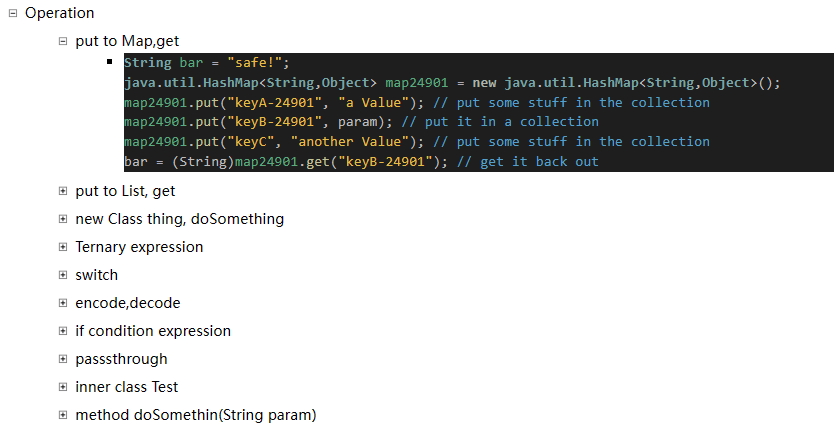The height and width of the screenshot is (429, 834).
Task: Expand 'new Class thing, doSomething' node
Action: pyautogui.click(x=63, y=218)
